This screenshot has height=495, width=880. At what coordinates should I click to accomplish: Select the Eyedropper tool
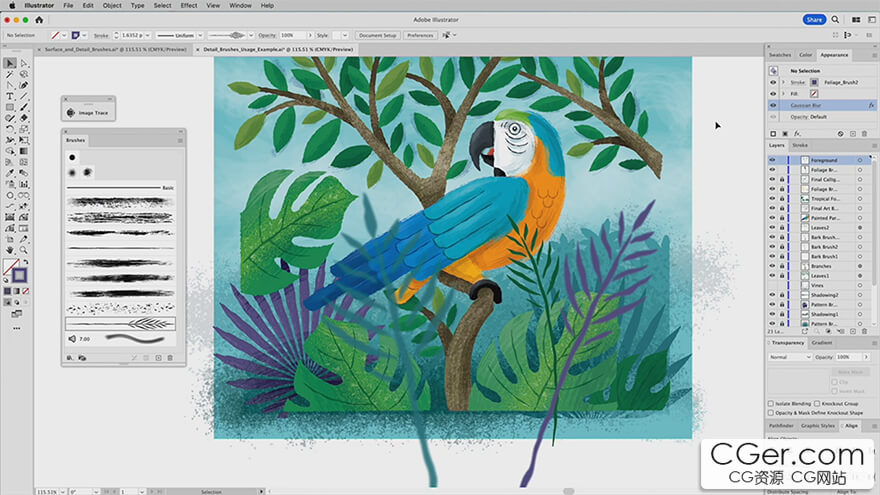pos(10,173)
